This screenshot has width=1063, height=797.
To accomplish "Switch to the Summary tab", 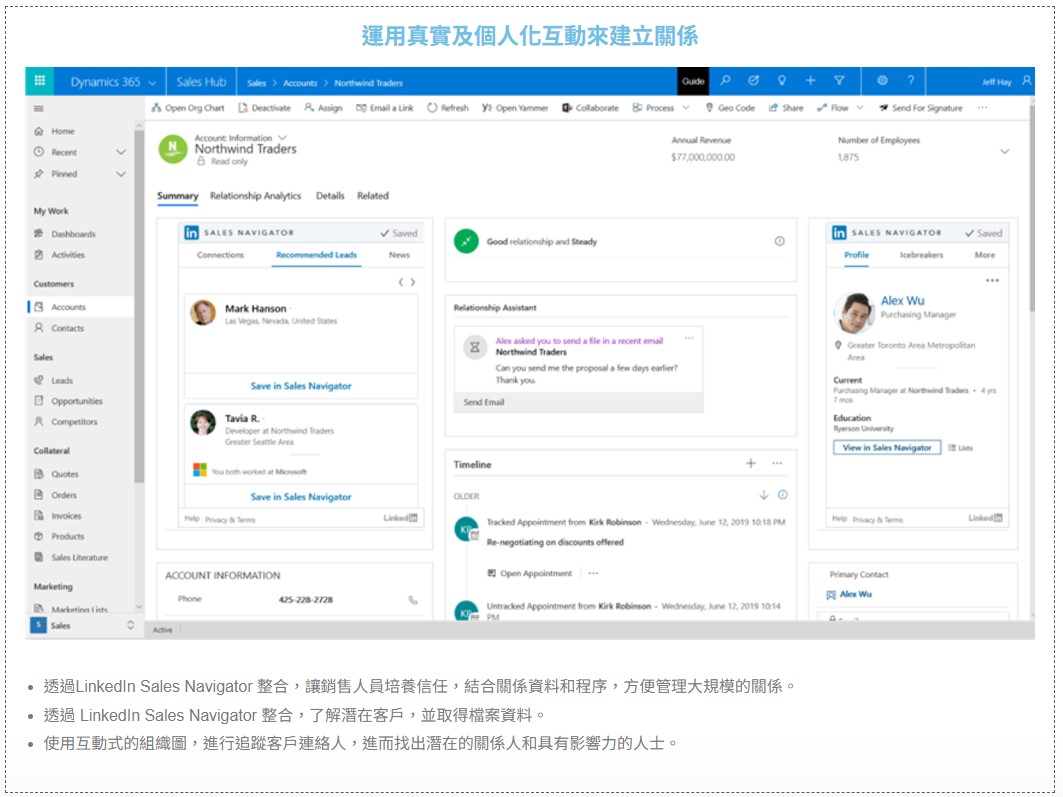I will click(x=178, y=196).
